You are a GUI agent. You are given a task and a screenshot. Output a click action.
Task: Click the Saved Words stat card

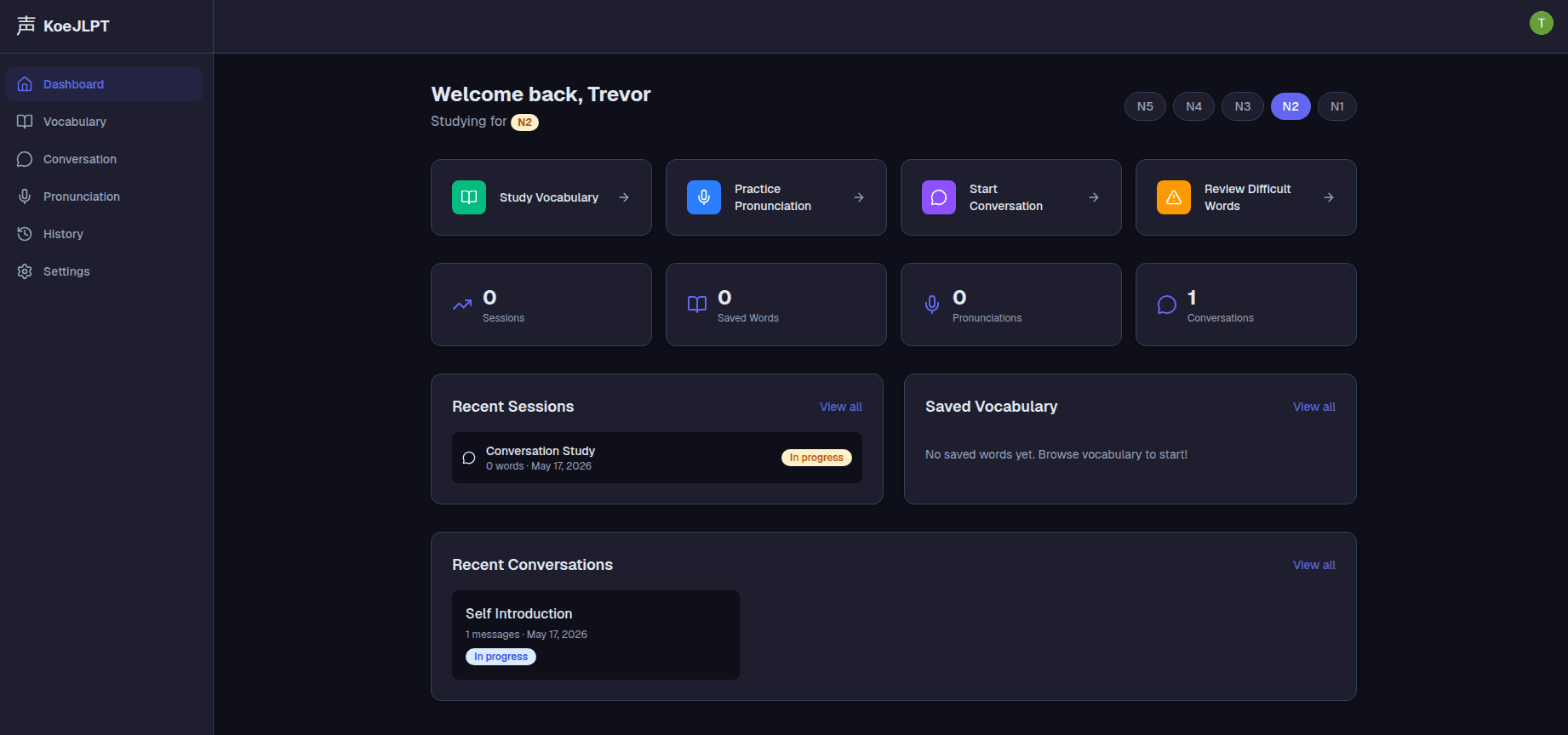point(776,305)
